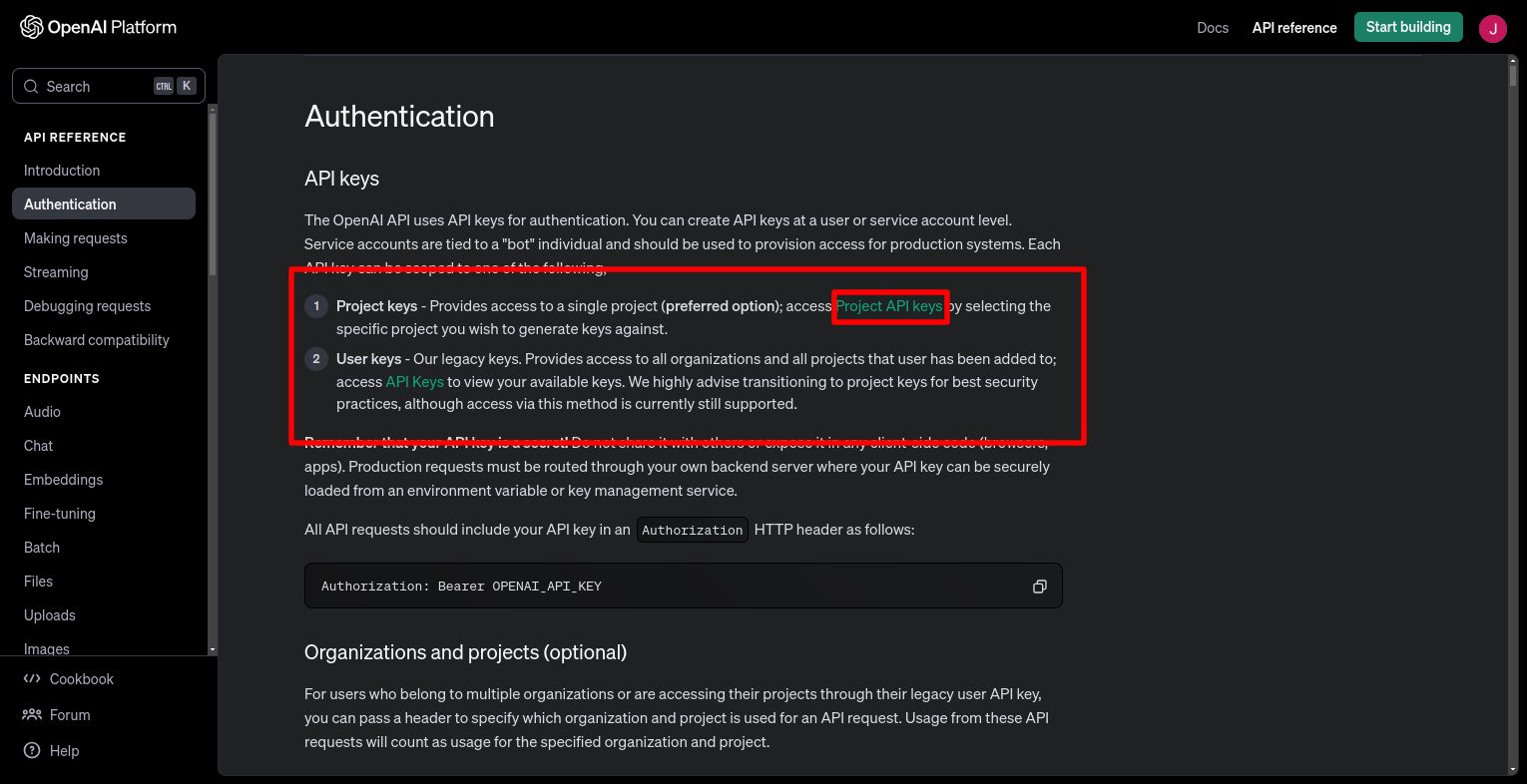
Task: Open Making requests section
Action: (76, 238)
